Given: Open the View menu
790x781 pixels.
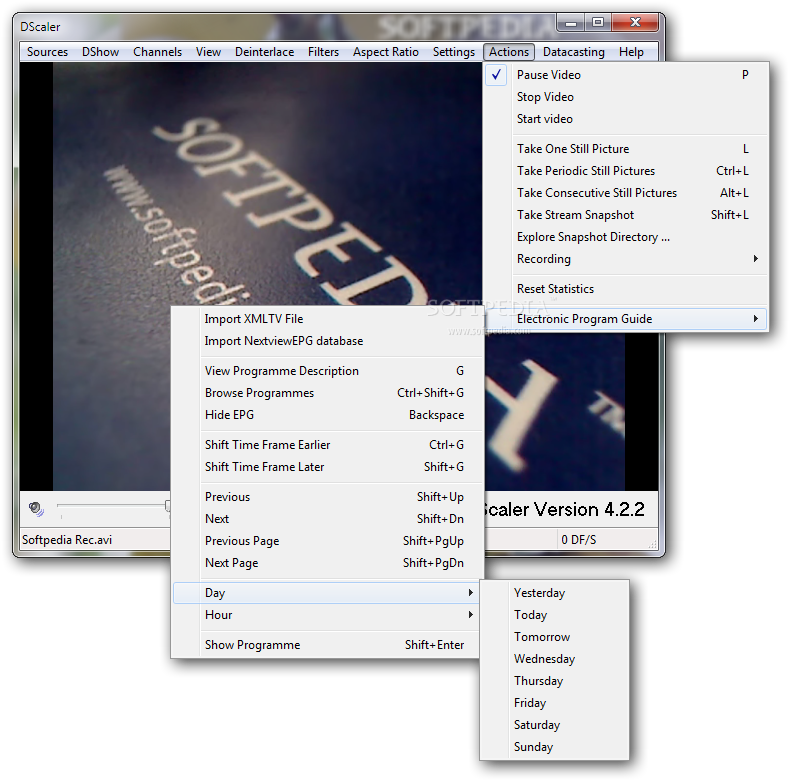Looking at the screenshot, I should [208, 52].
